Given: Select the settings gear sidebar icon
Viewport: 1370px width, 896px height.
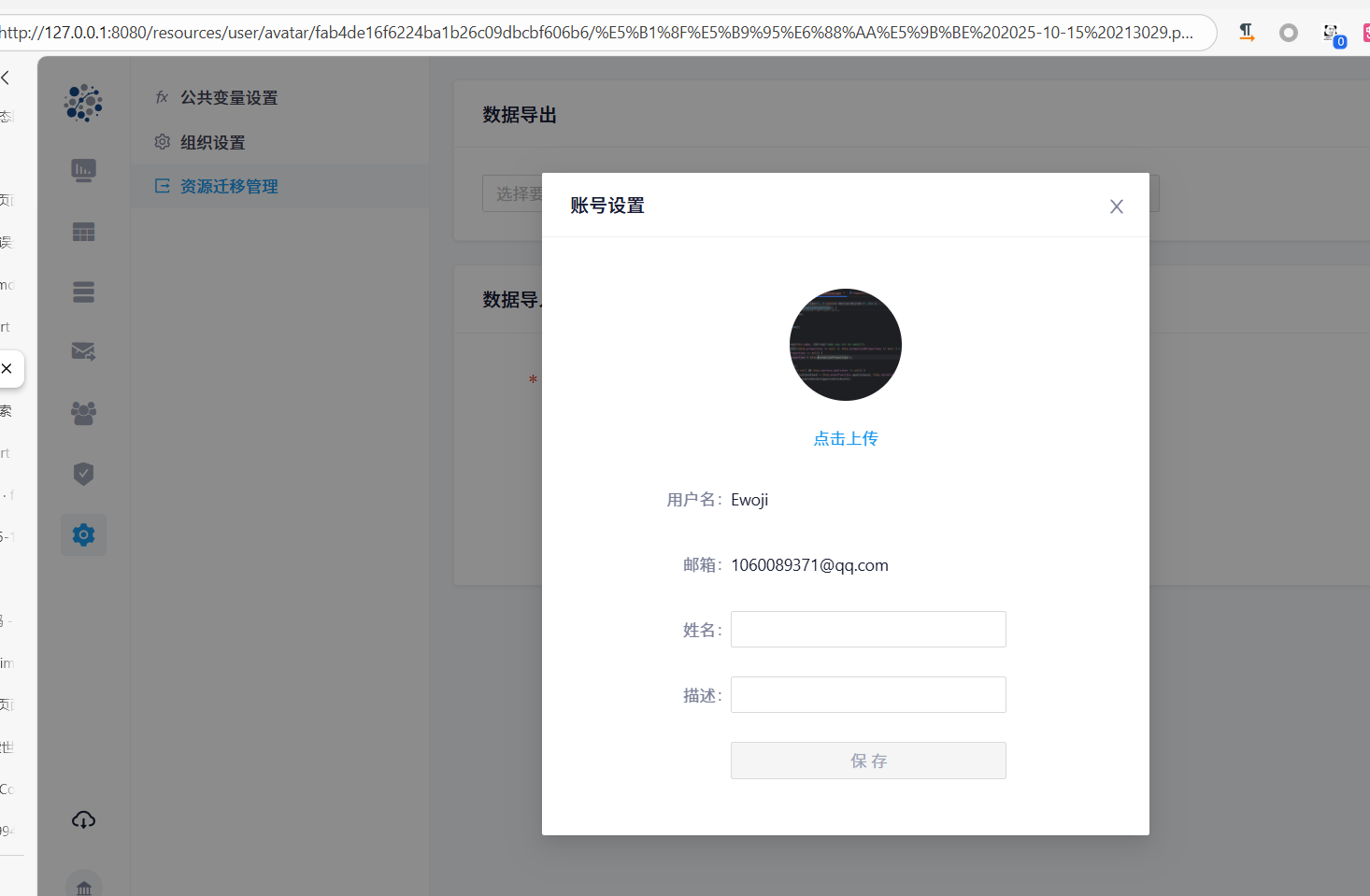Looking at the screenshot, I should (x=83, y=534).
